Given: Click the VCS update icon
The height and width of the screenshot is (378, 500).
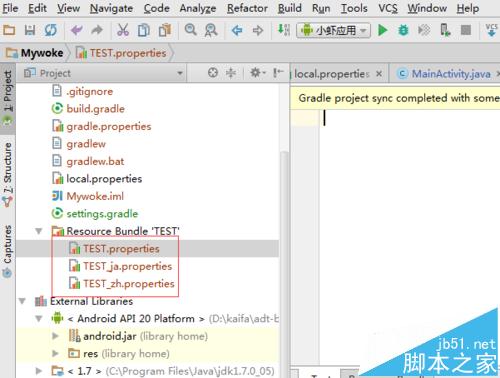Looking at the screenshot, I should pos(491,30).
